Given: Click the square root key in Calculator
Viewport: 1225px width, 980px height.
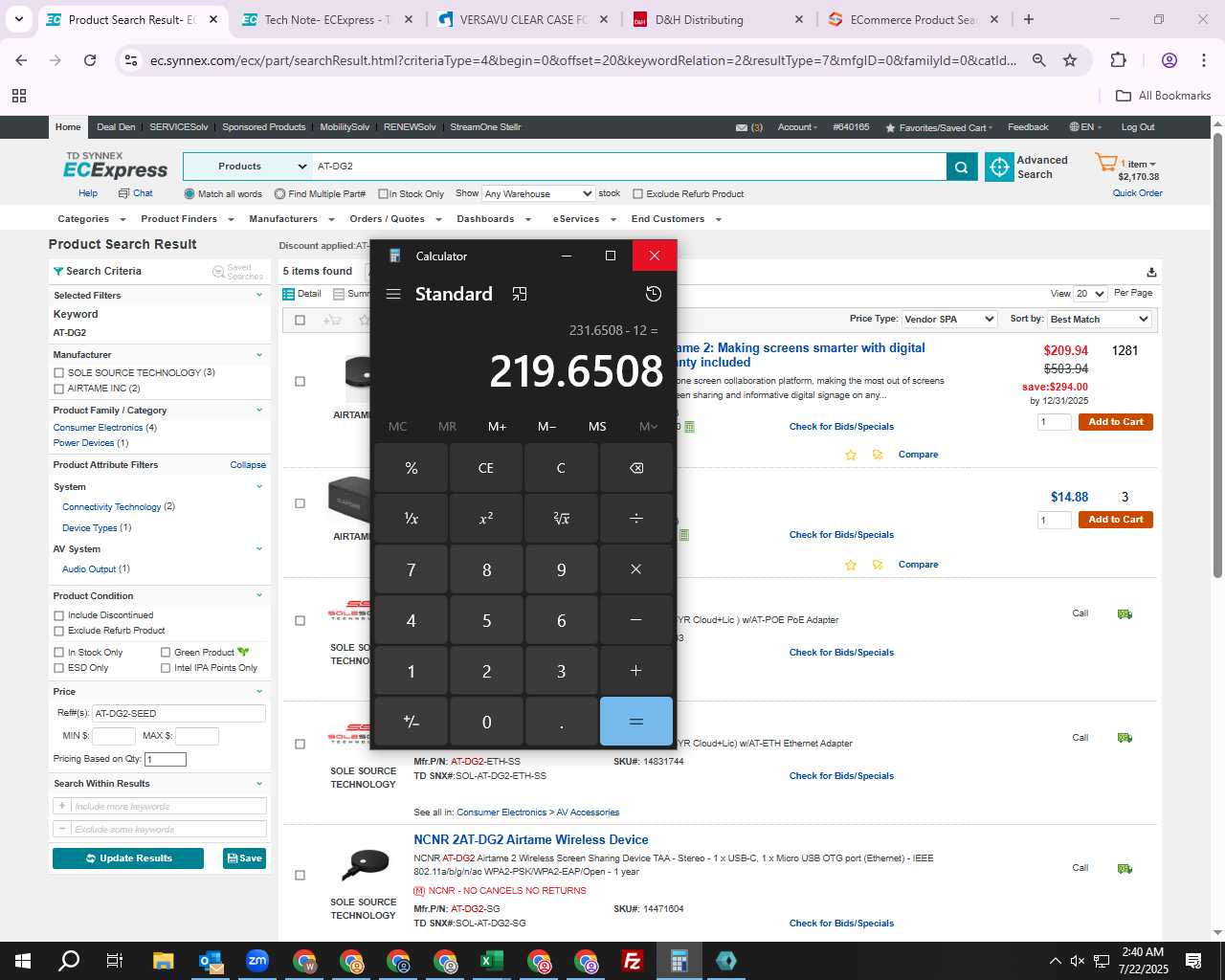Looking at the screenshot, I should pos(561,518).
